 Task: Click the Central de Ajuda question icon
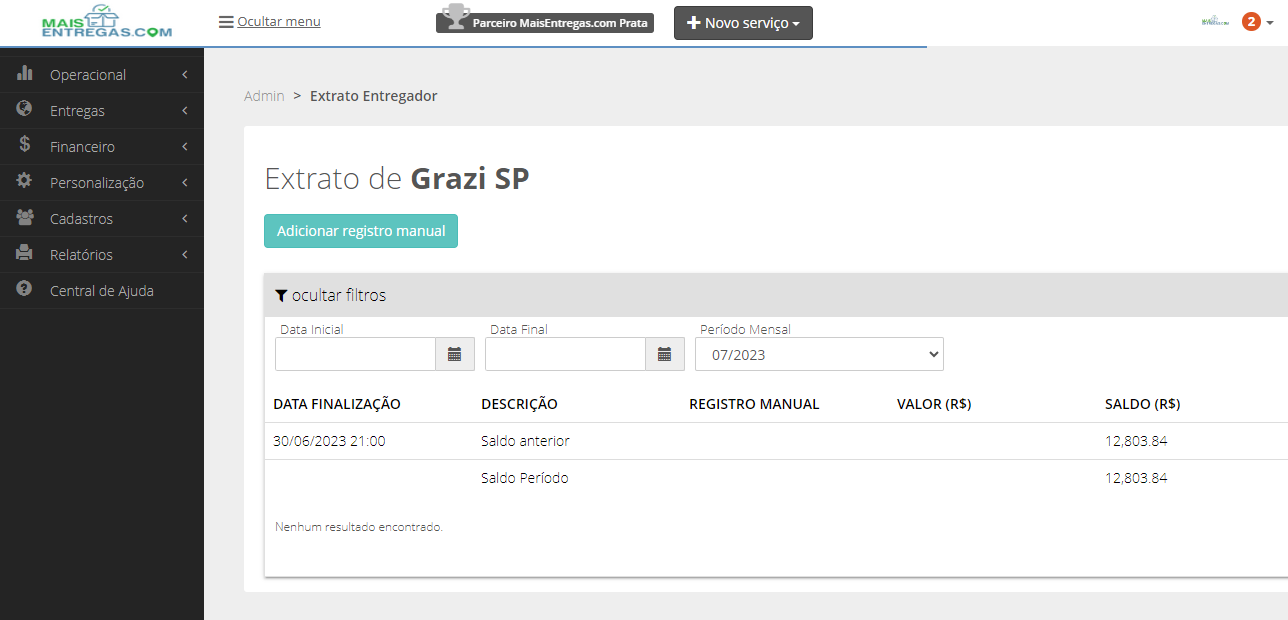(25, 289)
